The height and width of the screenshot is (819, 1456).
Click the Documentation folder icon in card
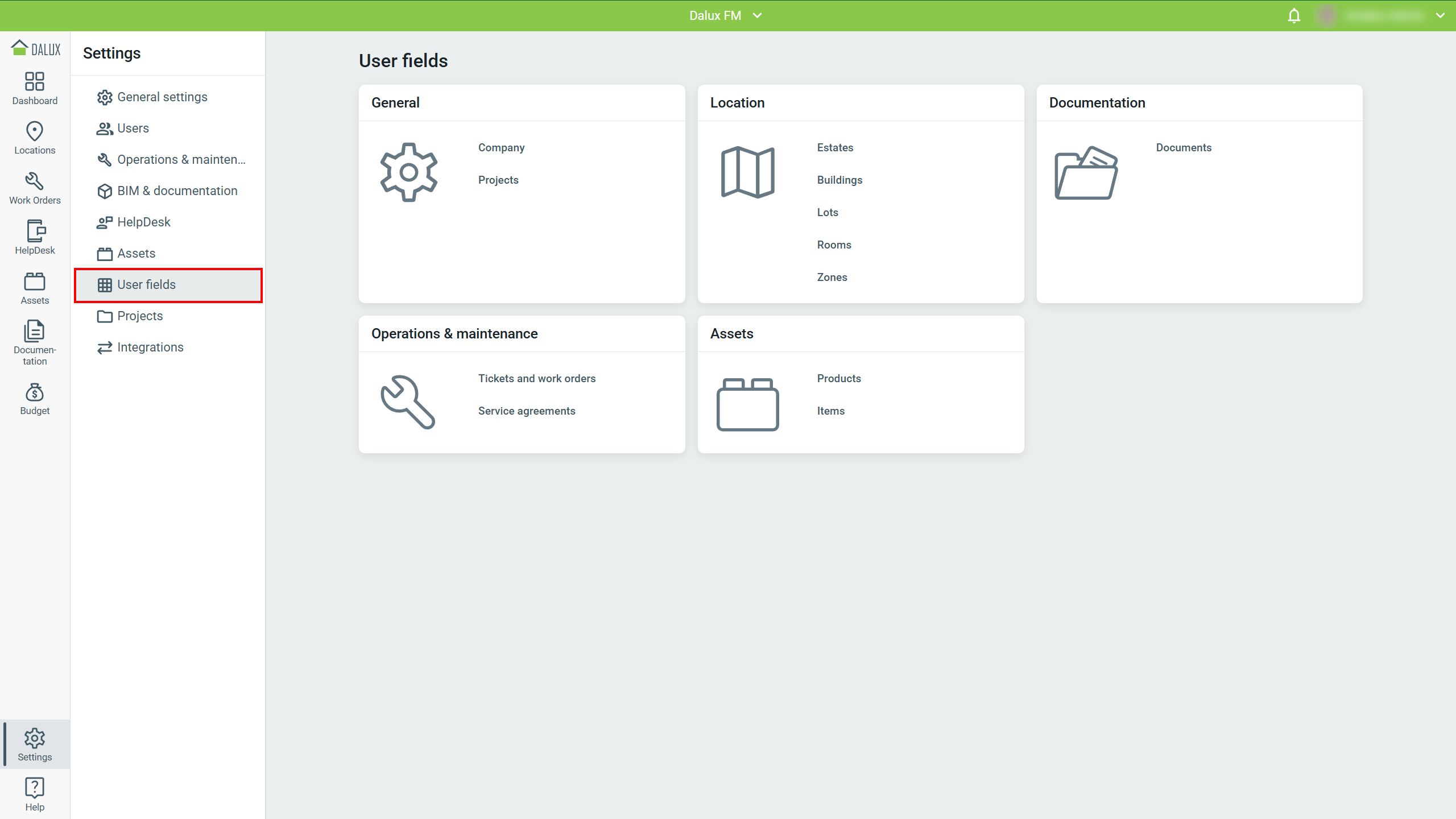[1086, 173]
